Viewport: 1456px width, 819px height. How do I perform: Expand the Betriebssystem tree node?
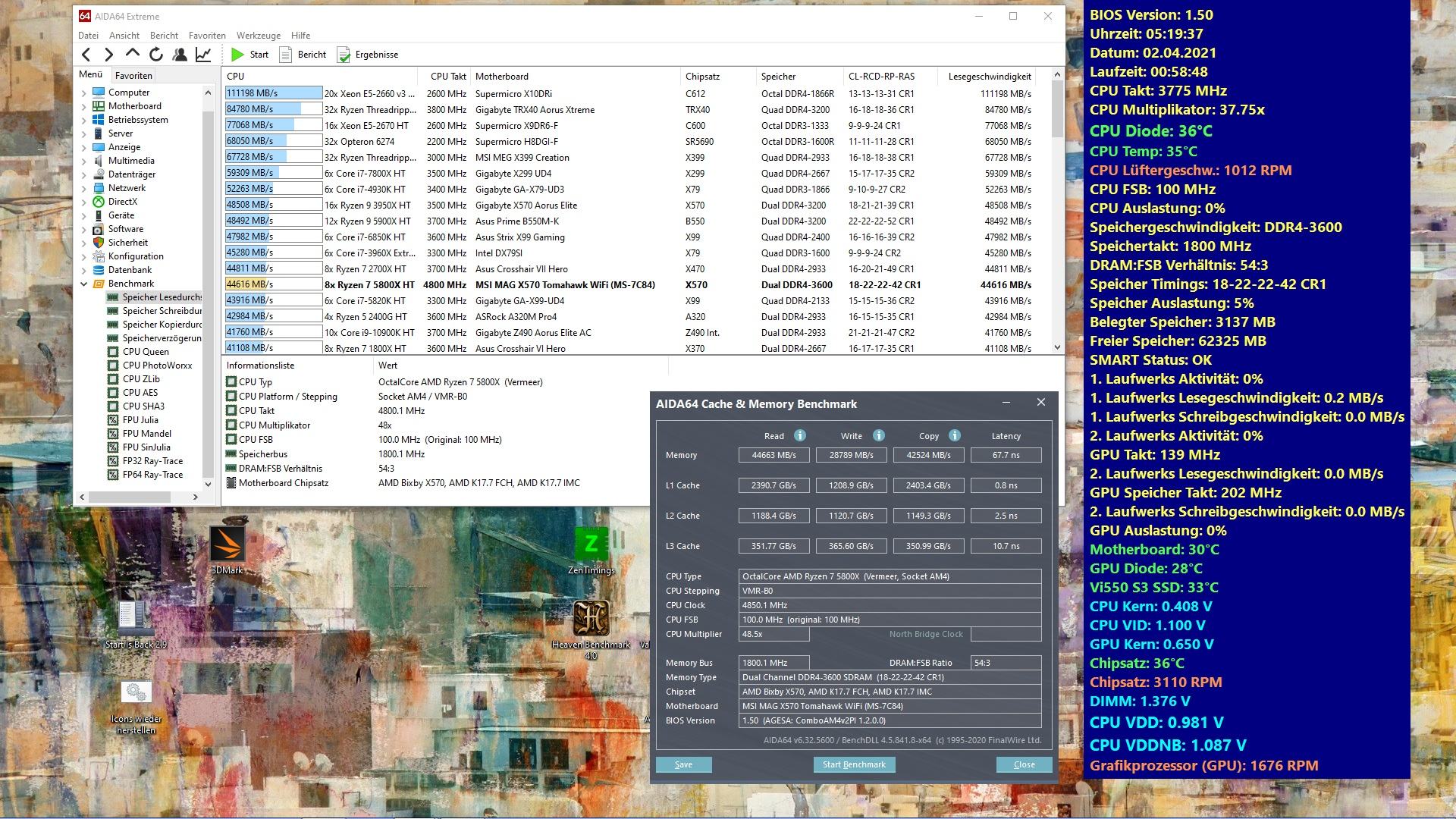[83, 120]
